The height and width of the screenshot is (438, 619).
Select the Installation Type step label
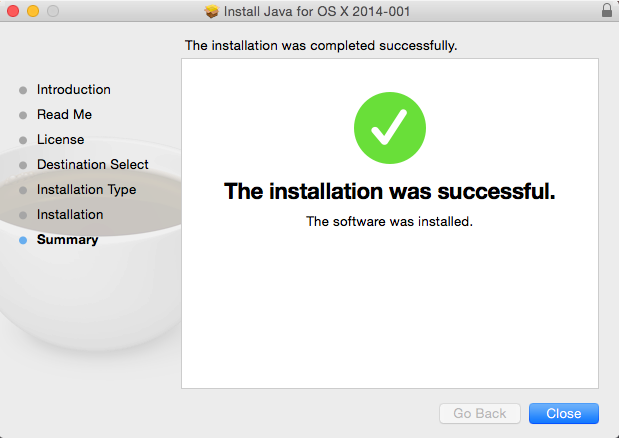(86, 189)
